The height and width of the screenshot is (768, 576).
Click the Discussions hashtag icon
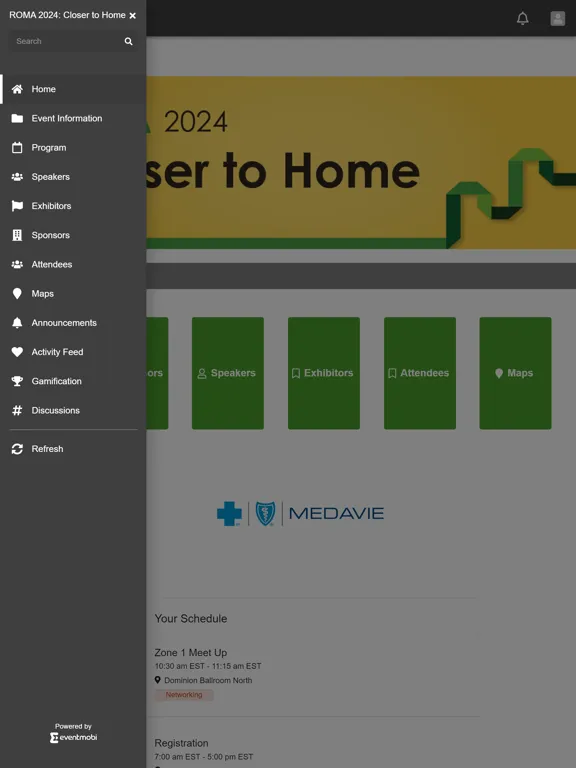tap(17, 410)
